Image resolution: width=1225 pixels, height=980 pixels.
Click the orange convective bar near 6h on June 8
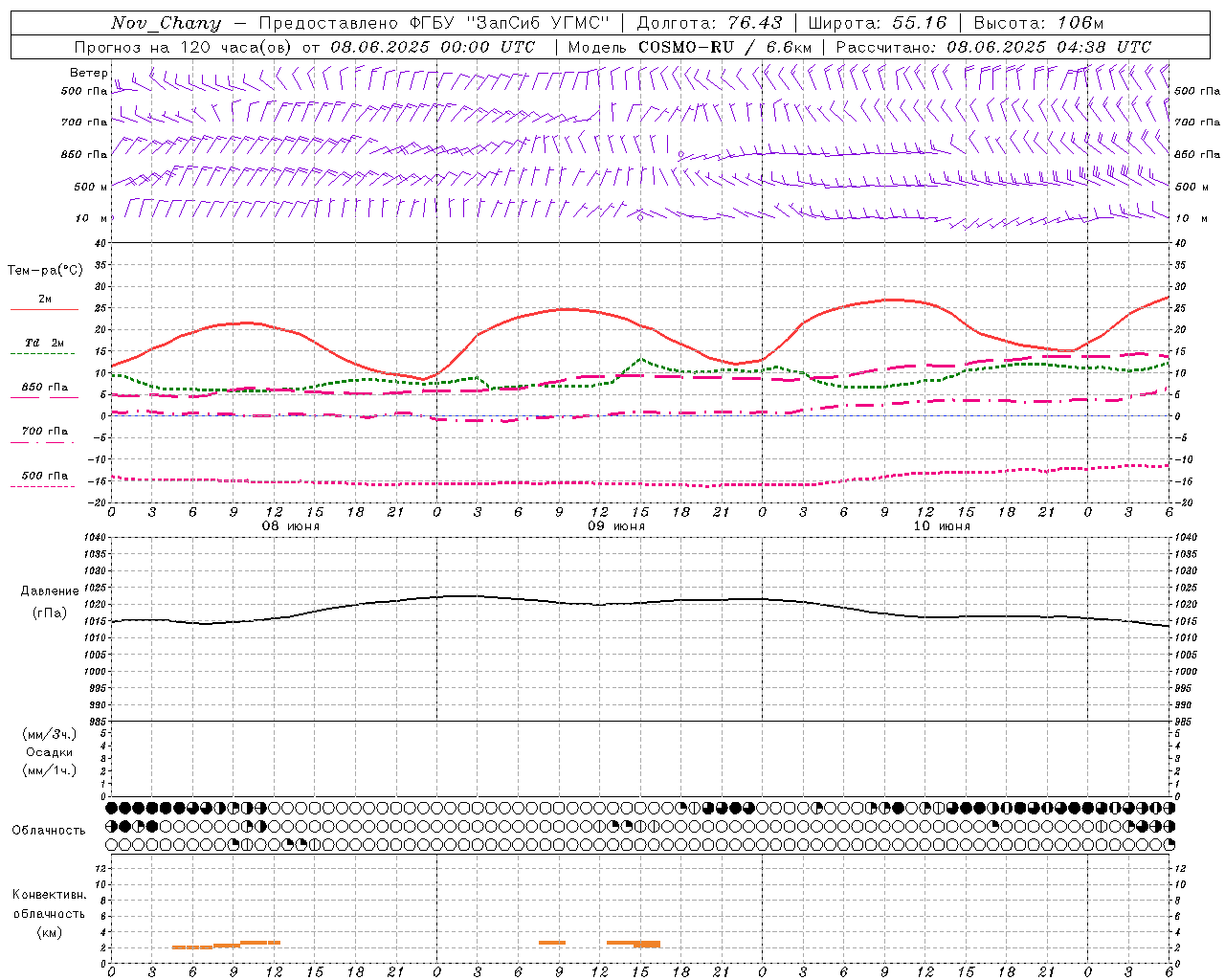tap(192, 947)
